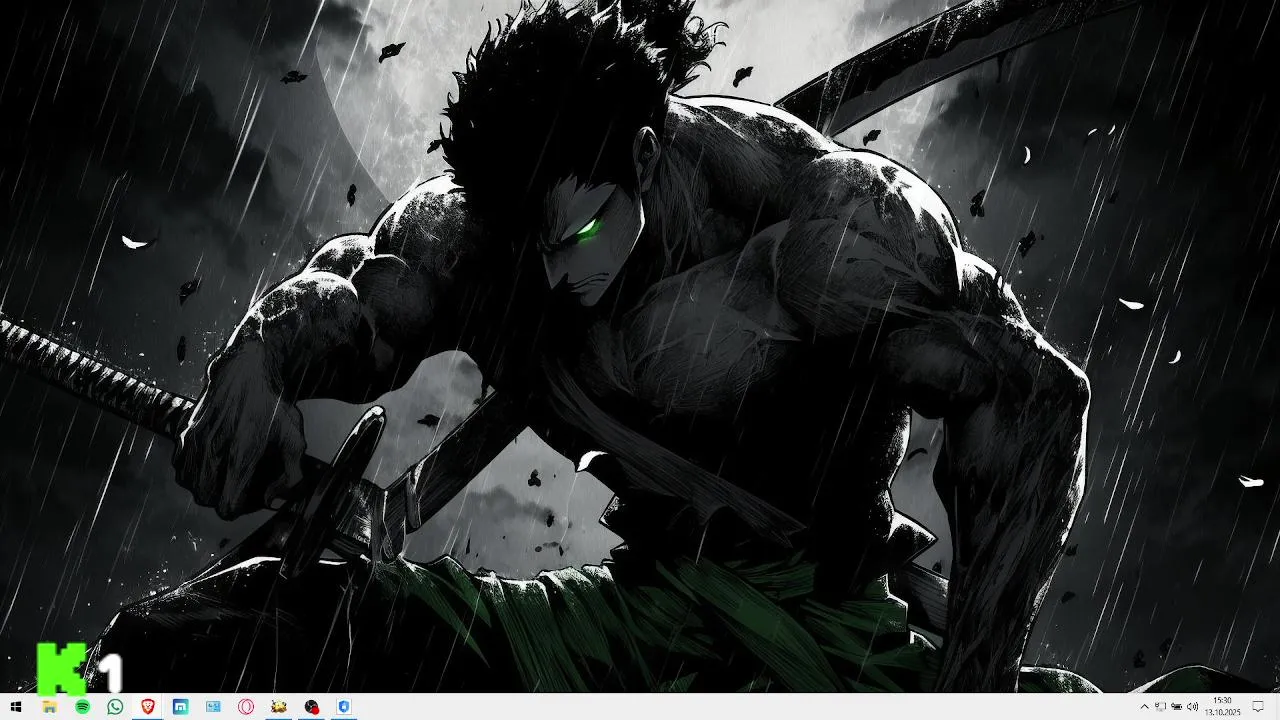
Task: Open the blue shield app icon
Action: [344, 707]
